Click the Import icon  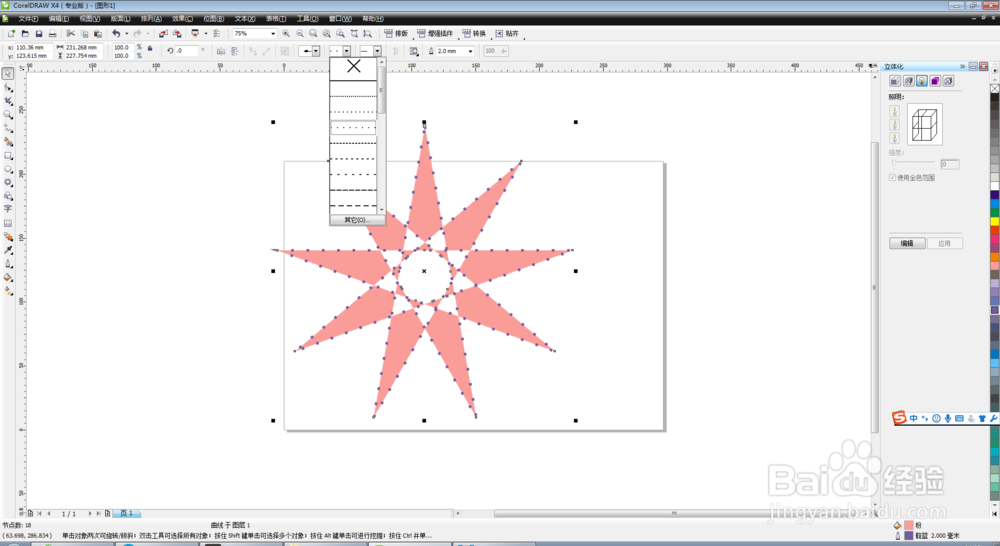(163, 33)
